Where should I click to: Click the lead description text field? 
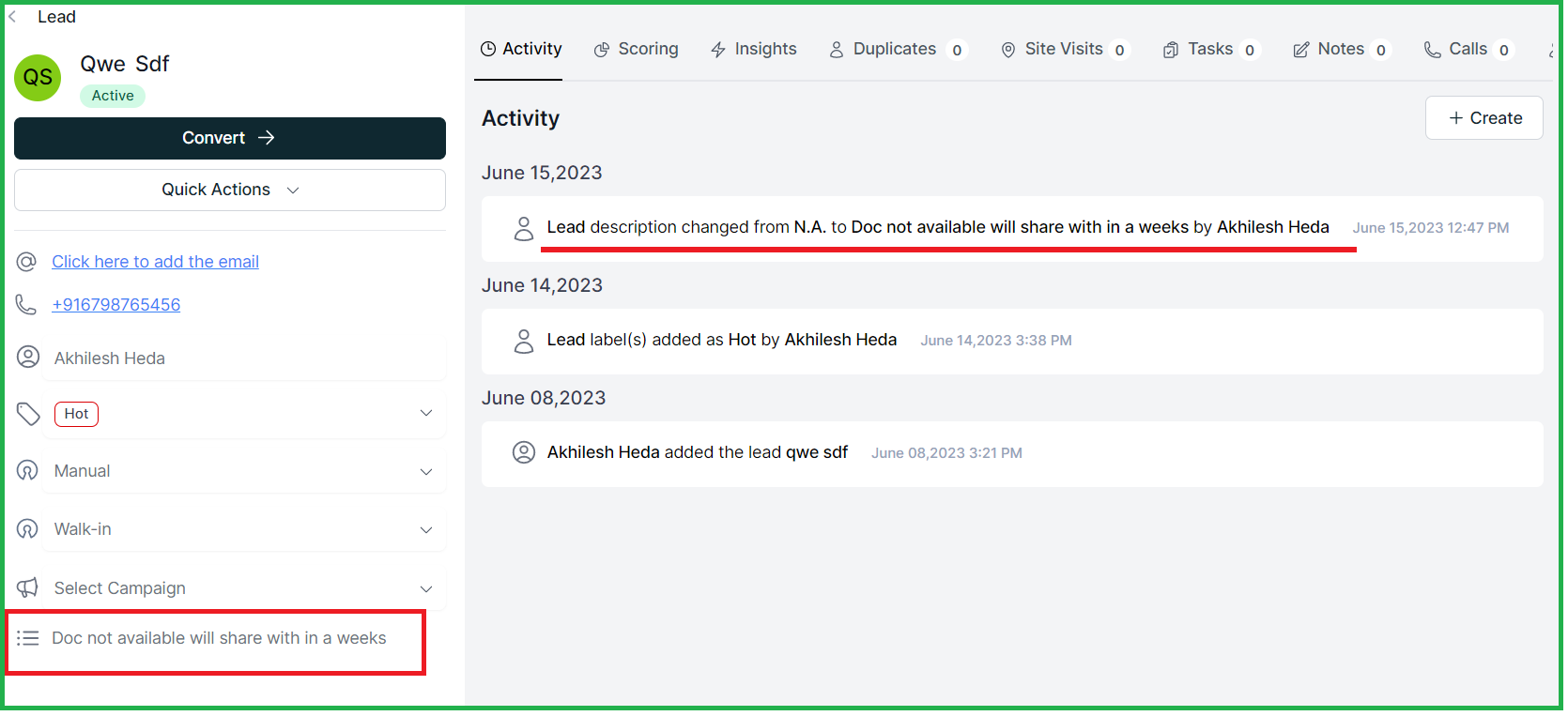(x=219, y=638)
